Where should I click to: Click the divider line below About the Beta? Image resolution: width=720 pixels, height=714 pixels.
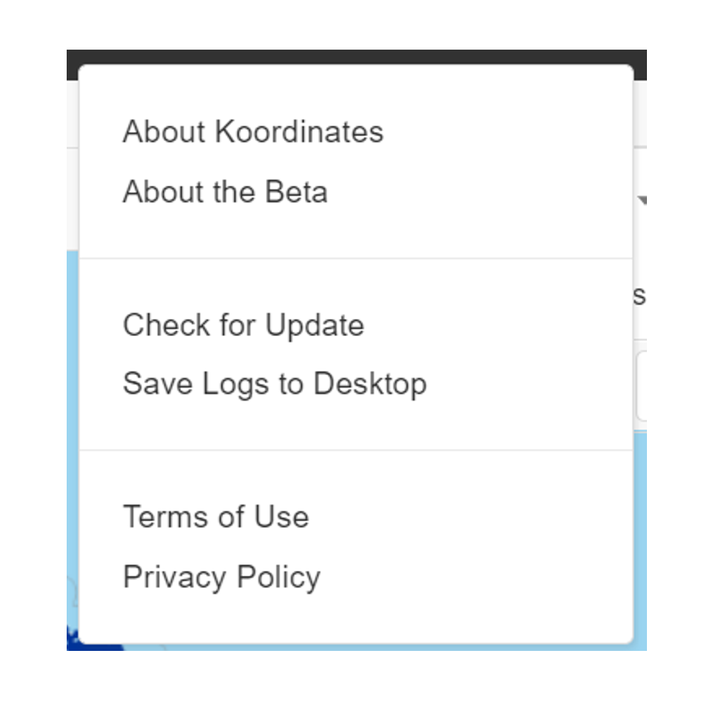[x=356, y=259]
